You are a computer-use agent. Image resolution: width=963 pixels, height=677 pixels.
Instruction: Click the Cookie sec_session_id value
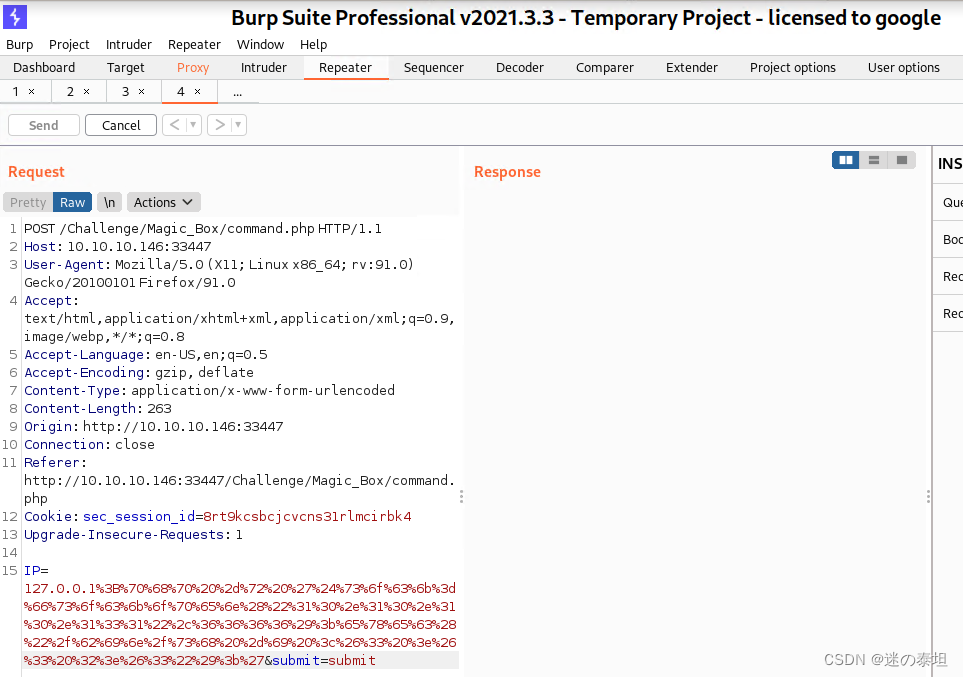(x=307, y=517)
